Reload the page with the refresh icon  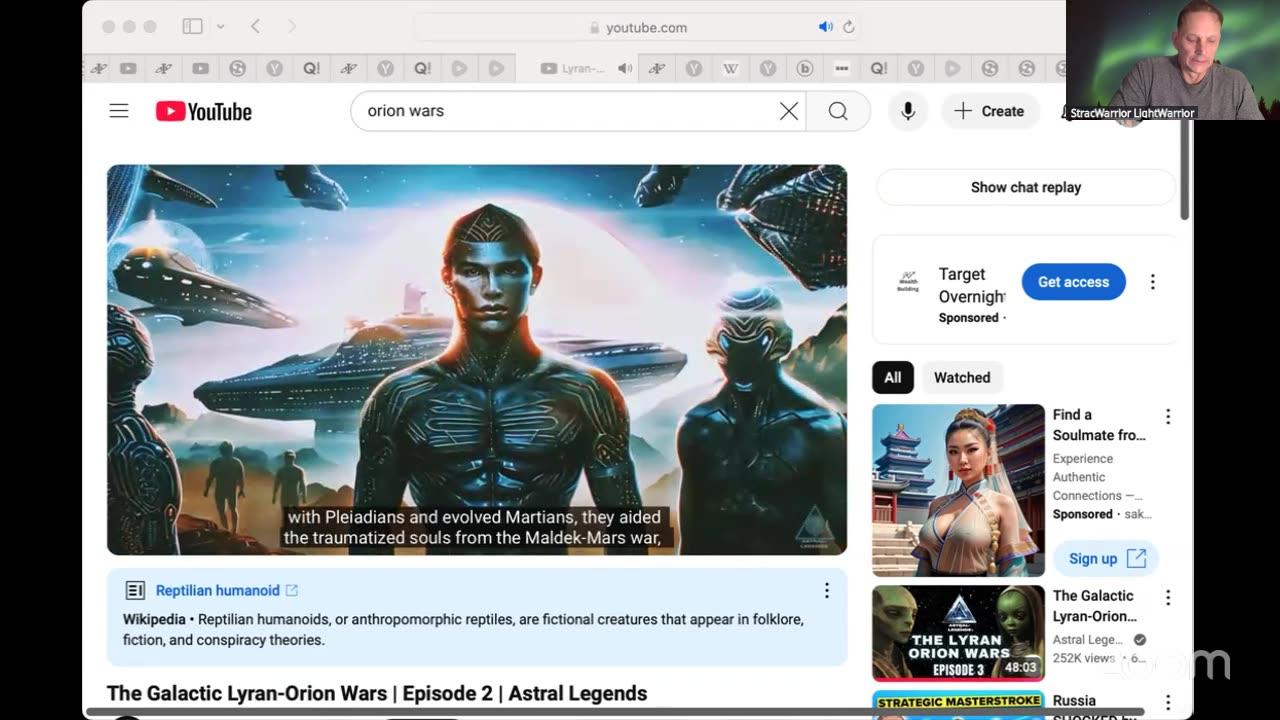tap(849, 27)
